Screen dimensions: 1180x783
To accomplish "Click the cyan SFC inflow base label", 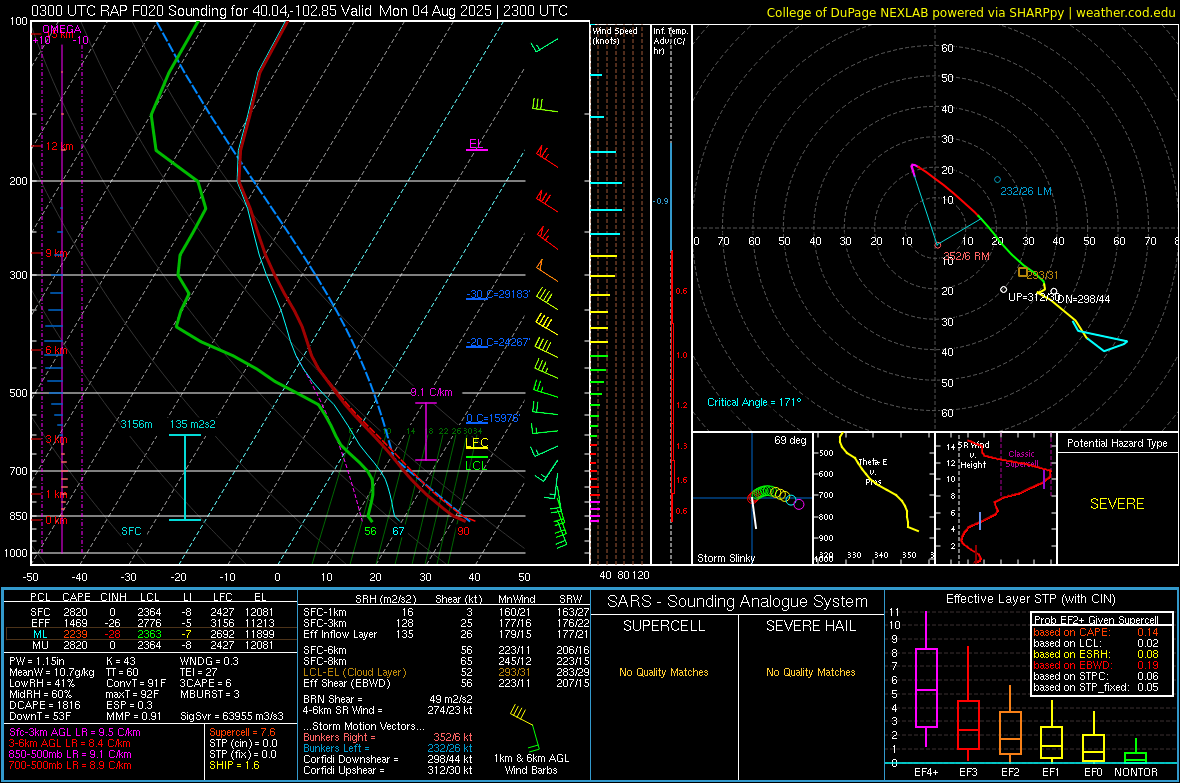I will (x=131, y=531).
